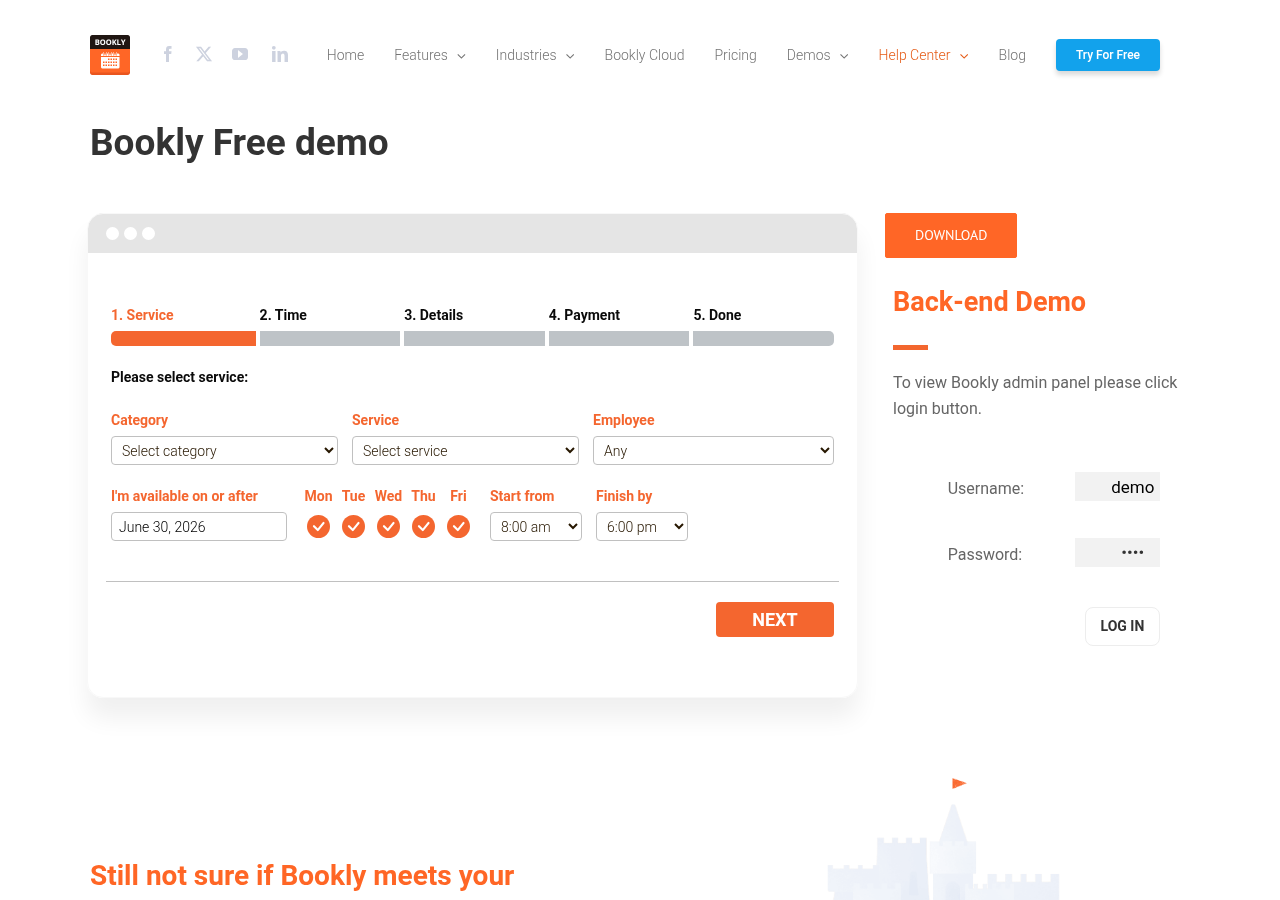Expand the Features menu
This screenshot has width=1280, height=900.
(x=430, y=55)
